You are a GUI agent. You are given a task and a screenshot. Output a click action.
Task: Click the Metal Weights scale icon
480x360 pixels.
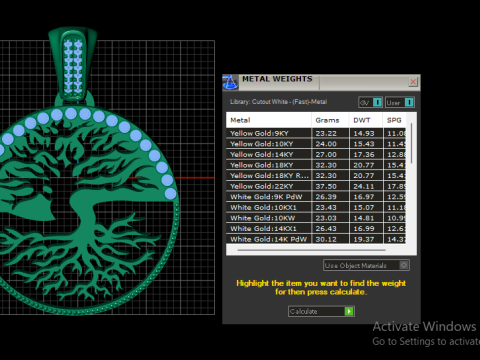click(230, 82)
